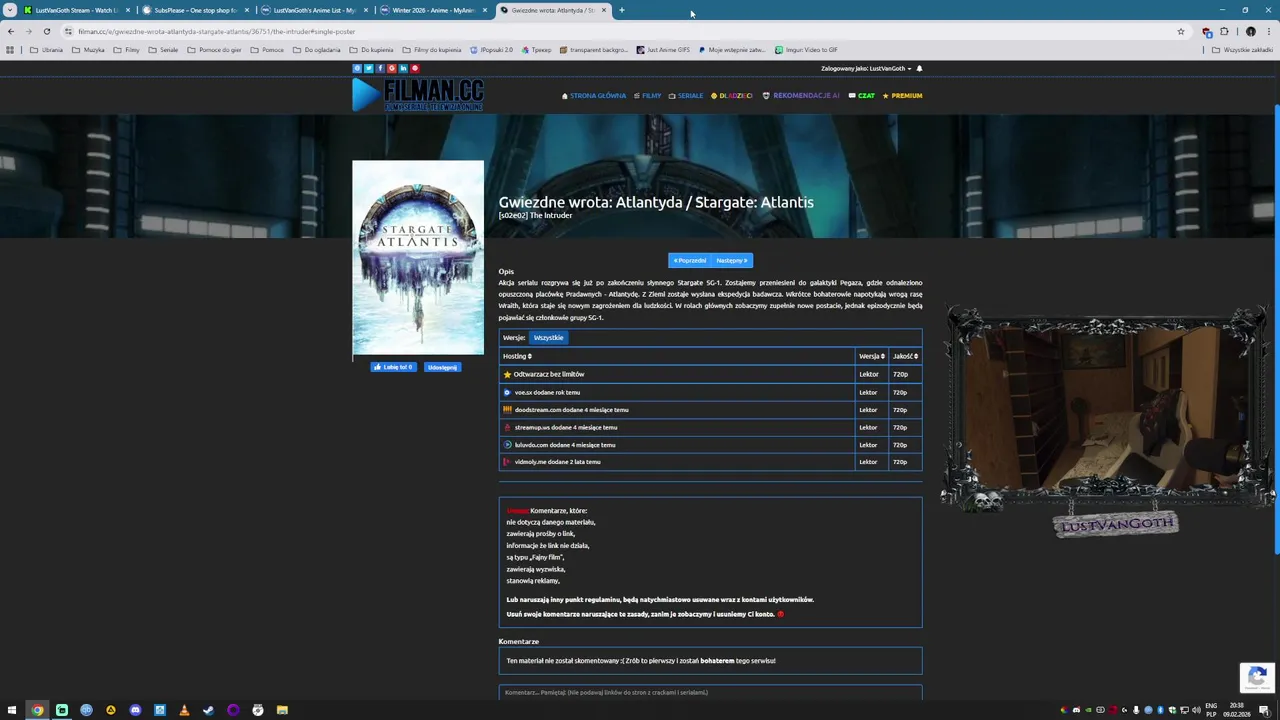Screen dimensions: 1280x720
Task: Open Chrome extensions puzzle icon
Action: (x=1224, y=31)
